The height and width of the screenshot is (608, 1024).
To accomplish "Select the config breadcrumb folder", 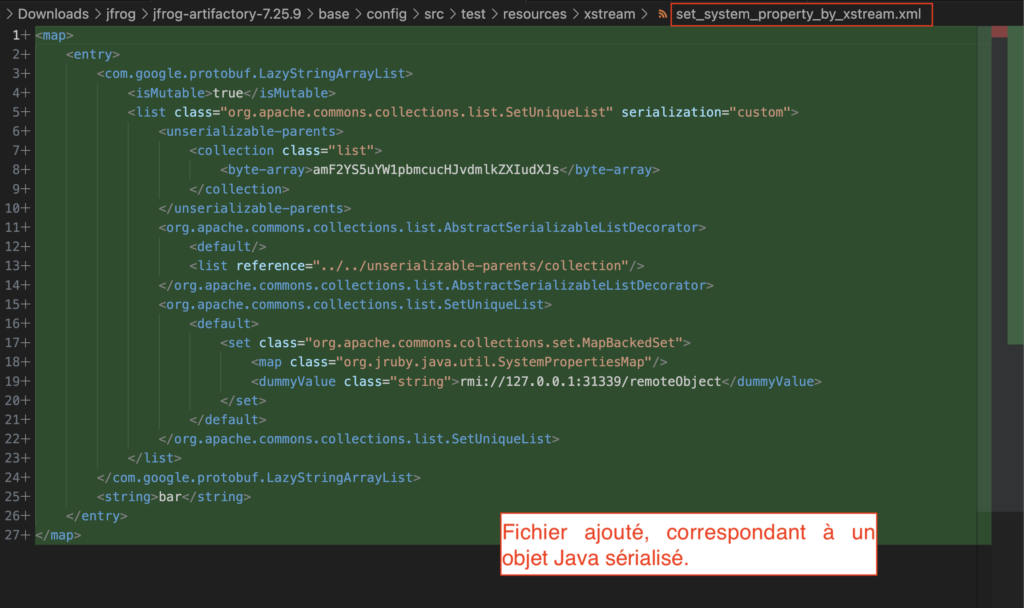I will click(386, 14).
